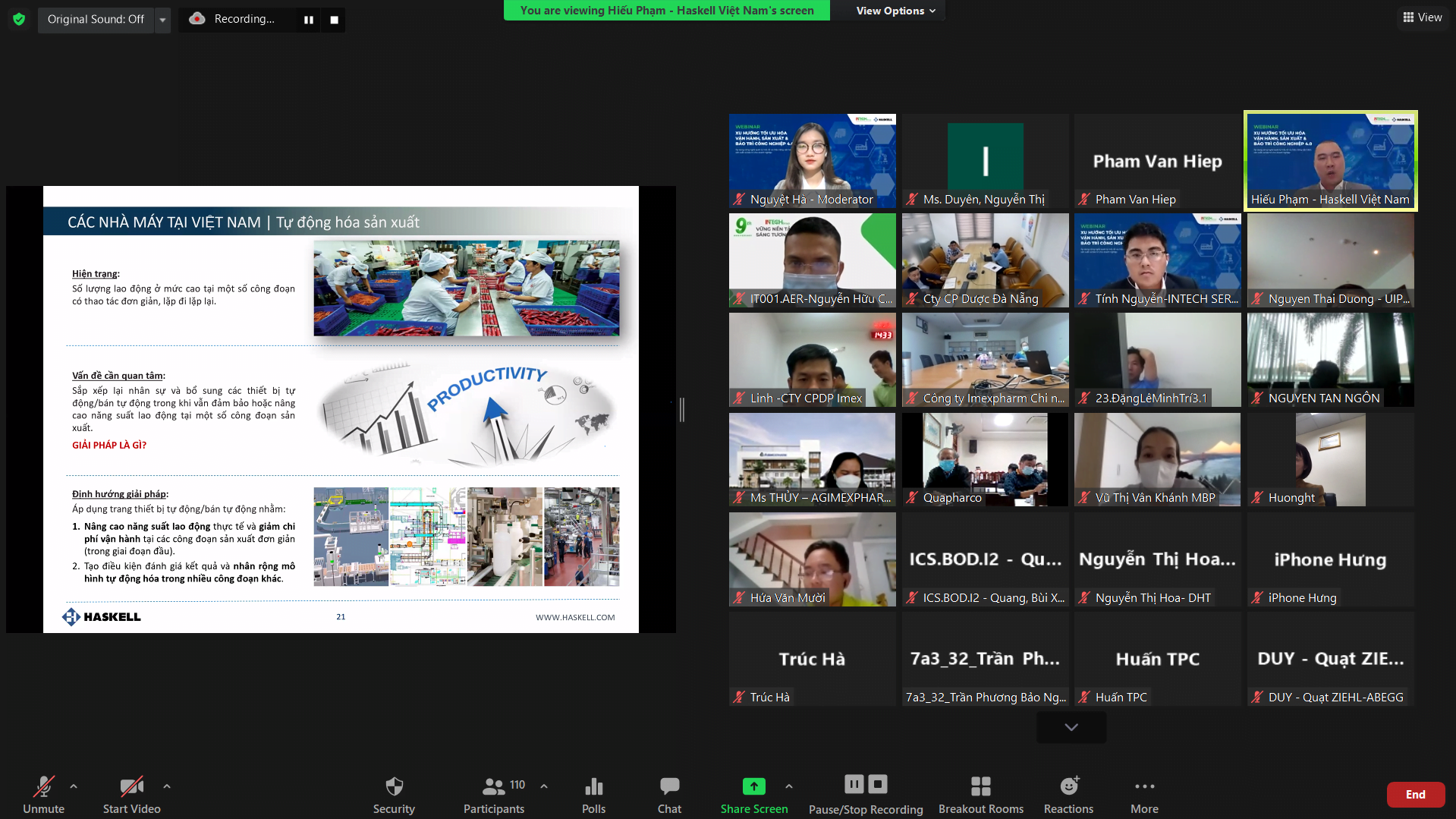Select DUY - Quạt ZIEHL-ABEGG tile

coord(1331,659)
